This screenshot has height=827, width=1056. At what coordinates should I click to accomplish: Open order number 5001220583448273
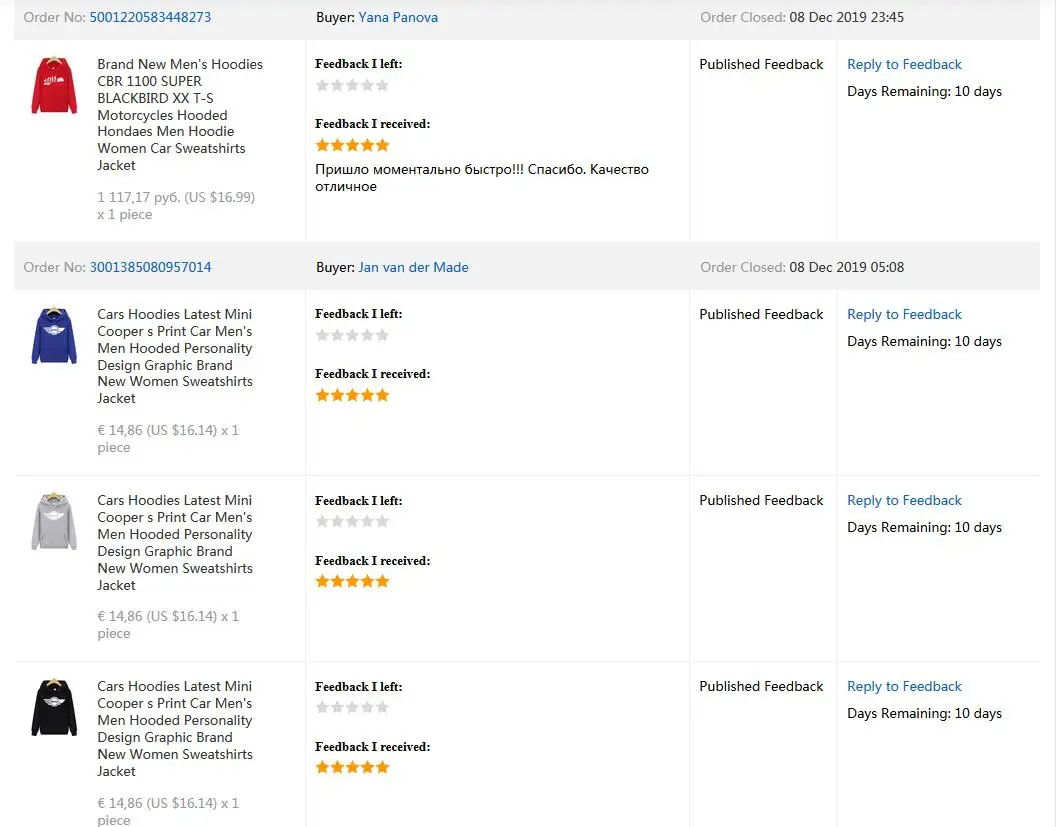(150, 17)
